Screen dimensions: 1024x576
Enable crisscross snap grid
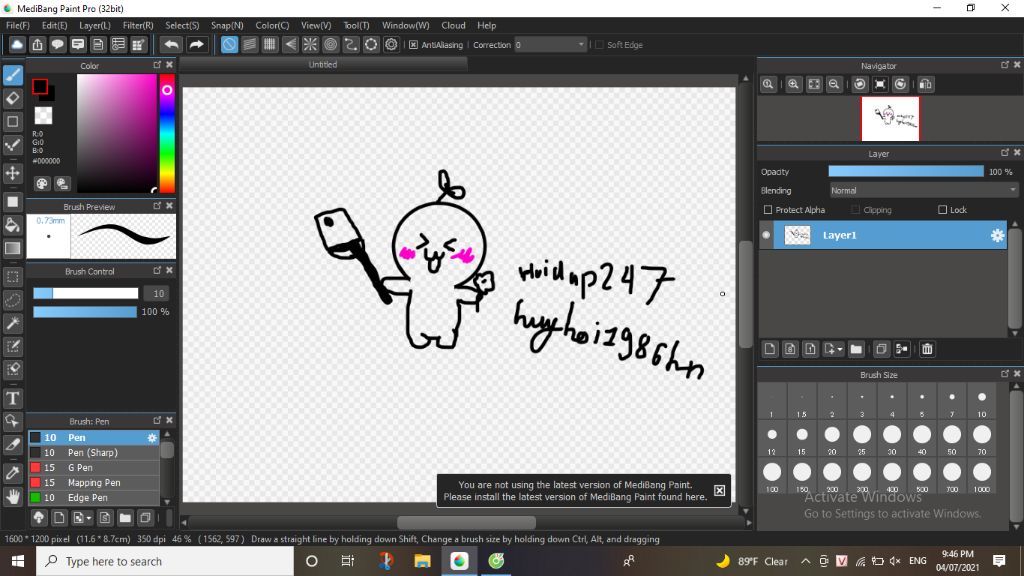[x=270, y=44]
